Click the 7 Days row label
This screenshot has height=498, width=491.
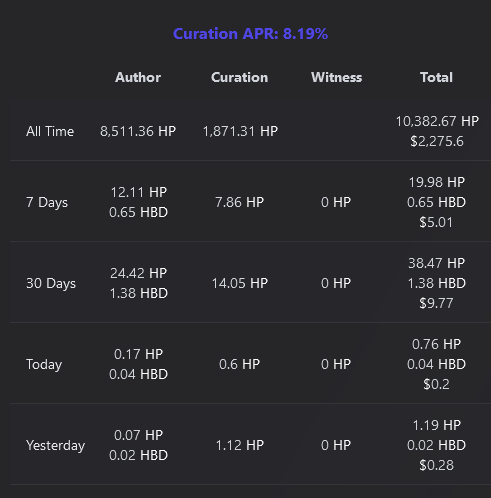point(47,202)
